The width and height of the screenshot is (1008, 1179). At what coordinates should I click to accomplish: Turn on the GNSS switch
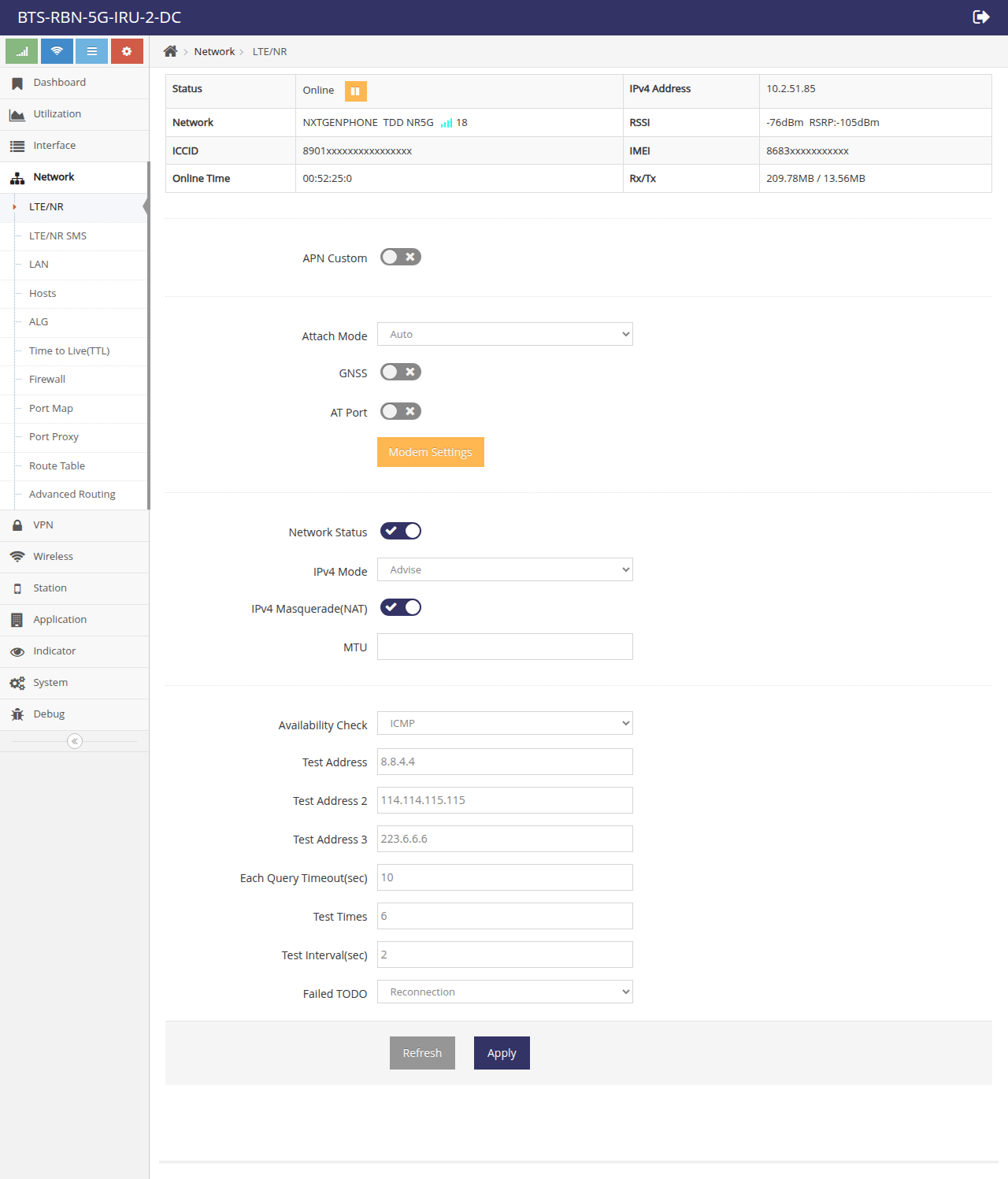401,372
